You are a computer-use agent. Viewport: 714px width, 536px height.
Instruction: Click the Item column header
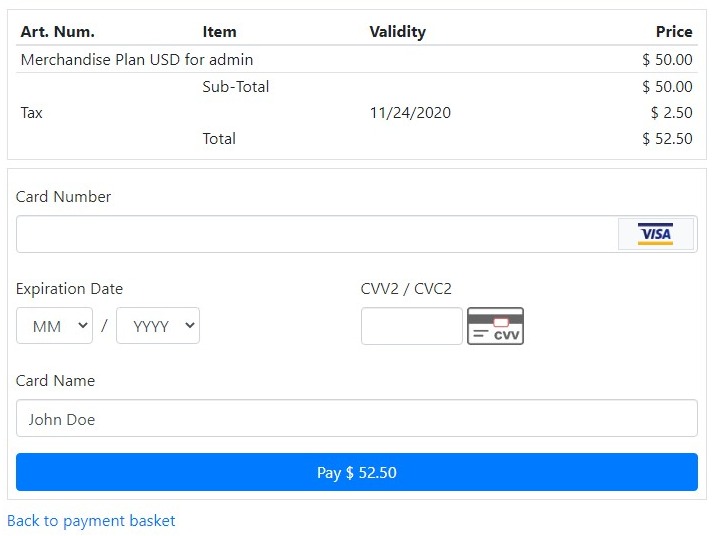coord(219,31)
